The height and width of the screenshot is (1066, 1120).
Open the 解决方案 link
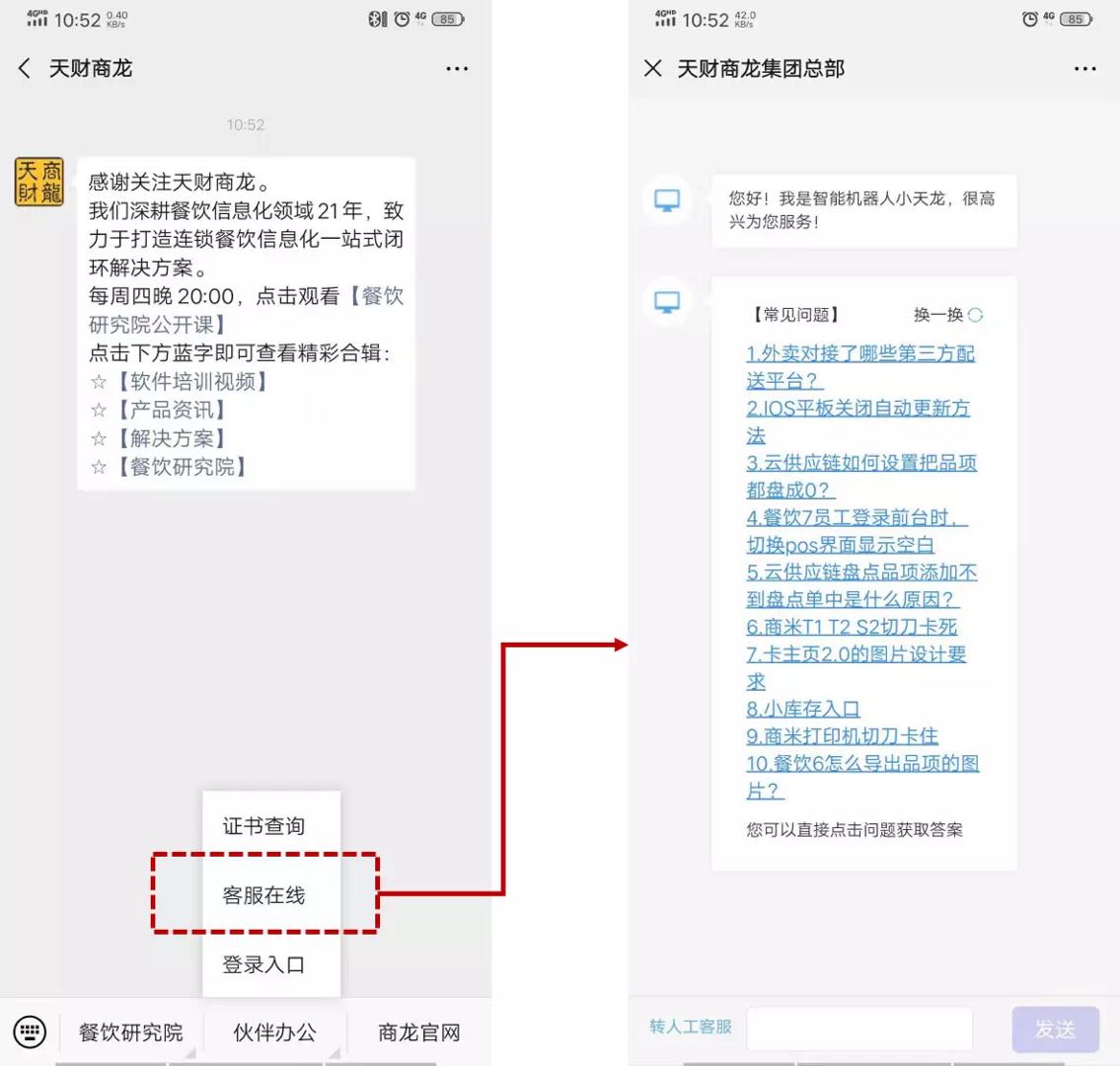coord(171,438)
